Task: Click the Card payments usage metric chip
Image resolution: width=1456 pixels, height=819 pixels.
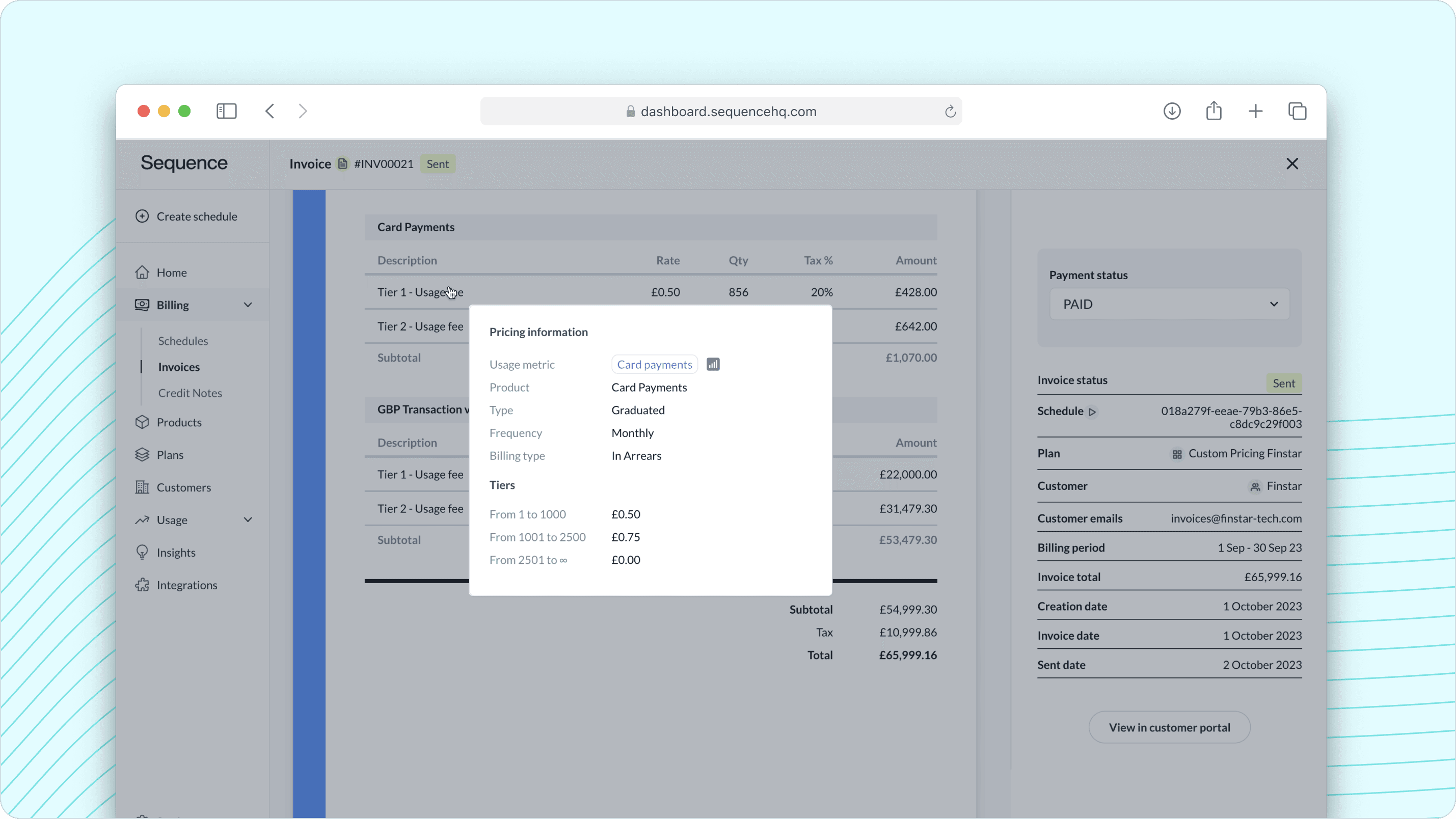Action: tap(654, 365)
